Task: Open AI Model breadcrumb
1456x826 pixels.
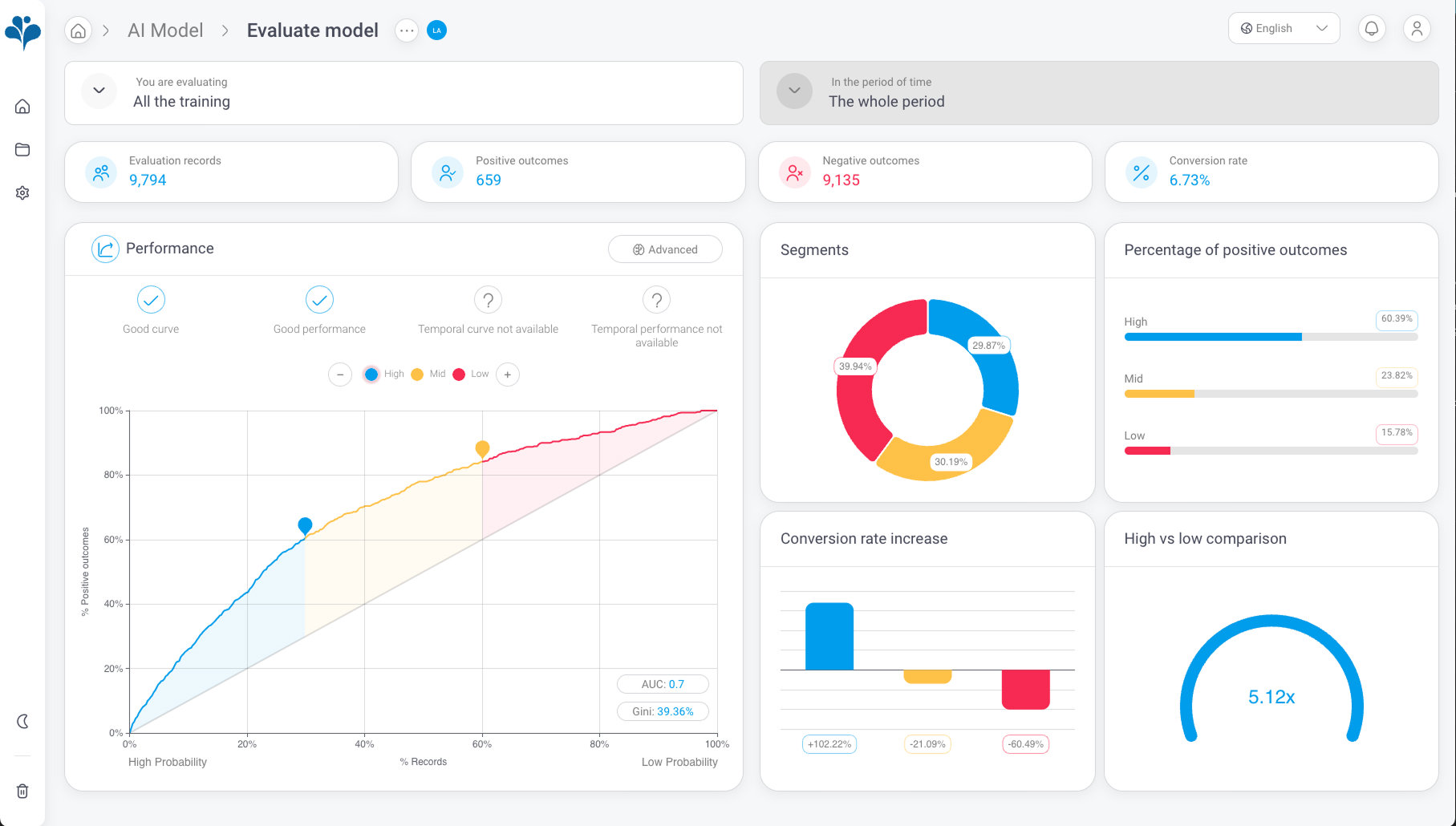Action: pyautogui.click(x=165, y=30)
